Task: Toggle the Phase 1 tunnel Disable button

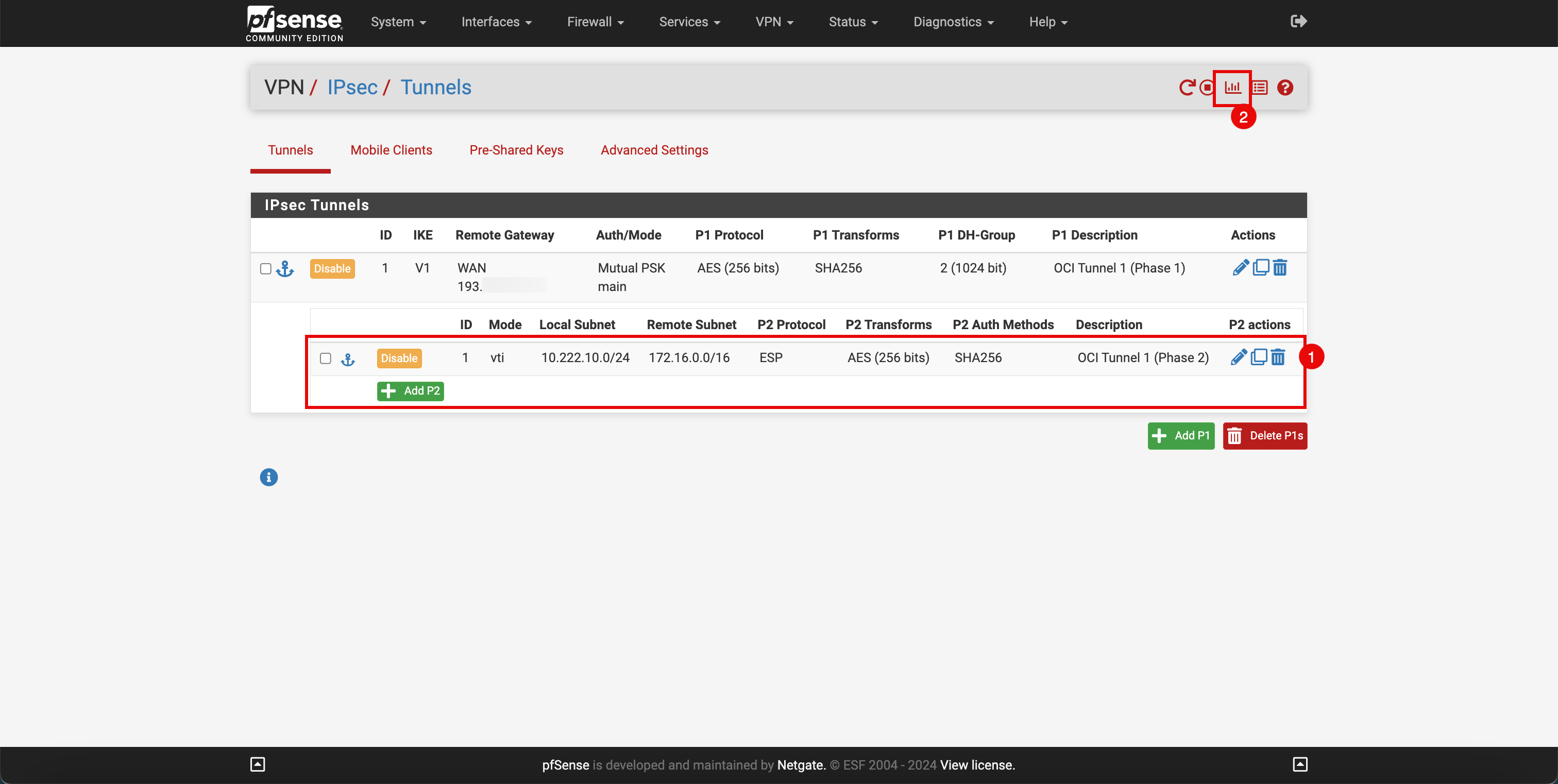Action: [332, 268]
